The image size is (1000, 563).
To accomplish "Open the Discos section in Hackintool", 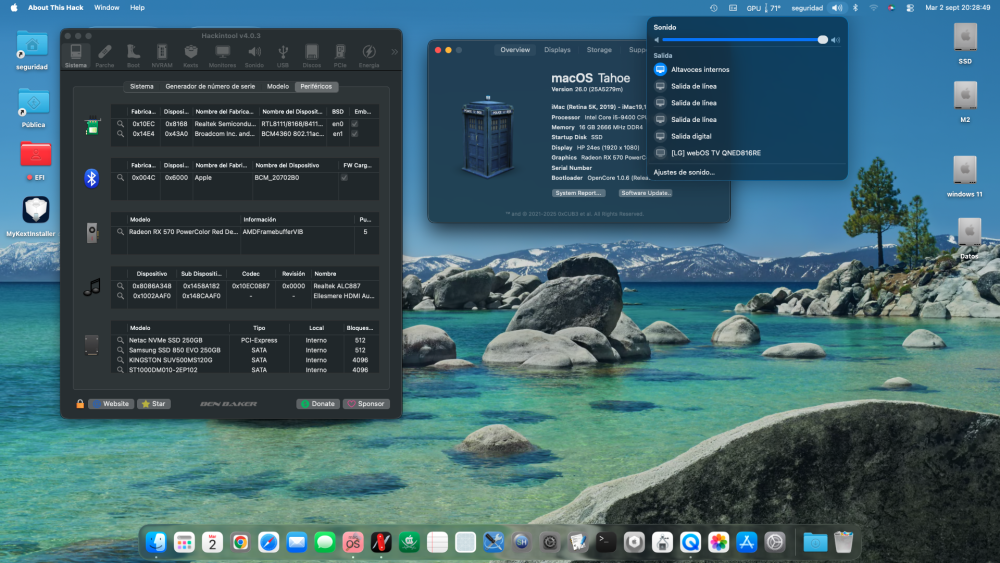I will click(311, 55).
